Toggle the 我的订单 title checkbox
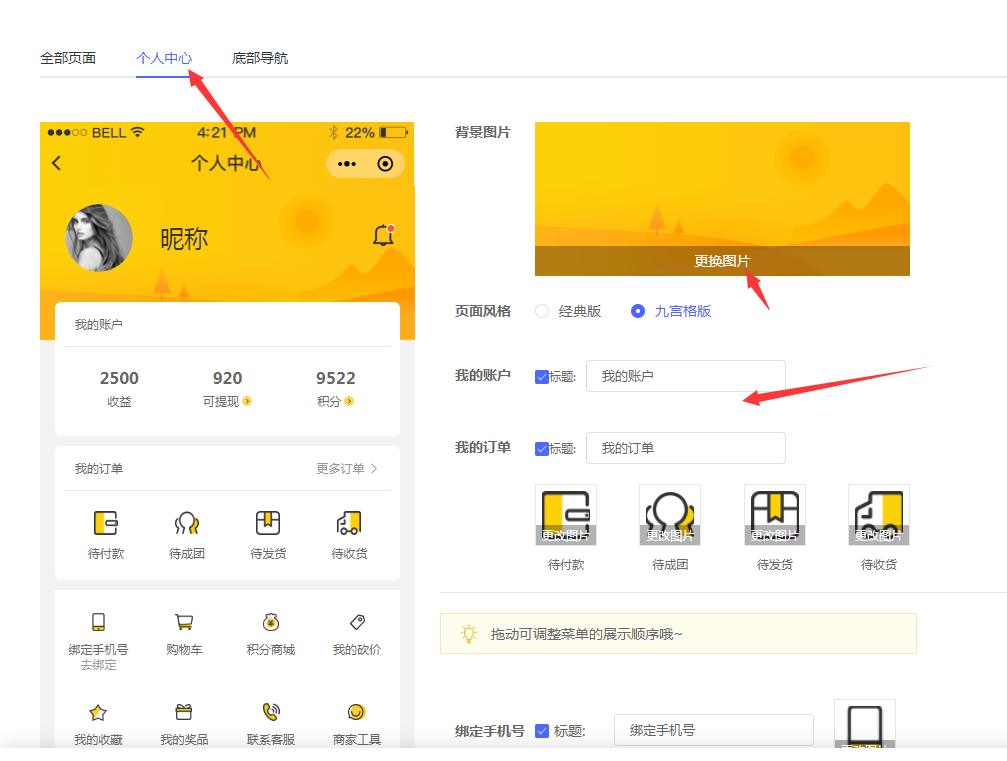Viewport: 1007px width, 761px height. pos(542,449)
